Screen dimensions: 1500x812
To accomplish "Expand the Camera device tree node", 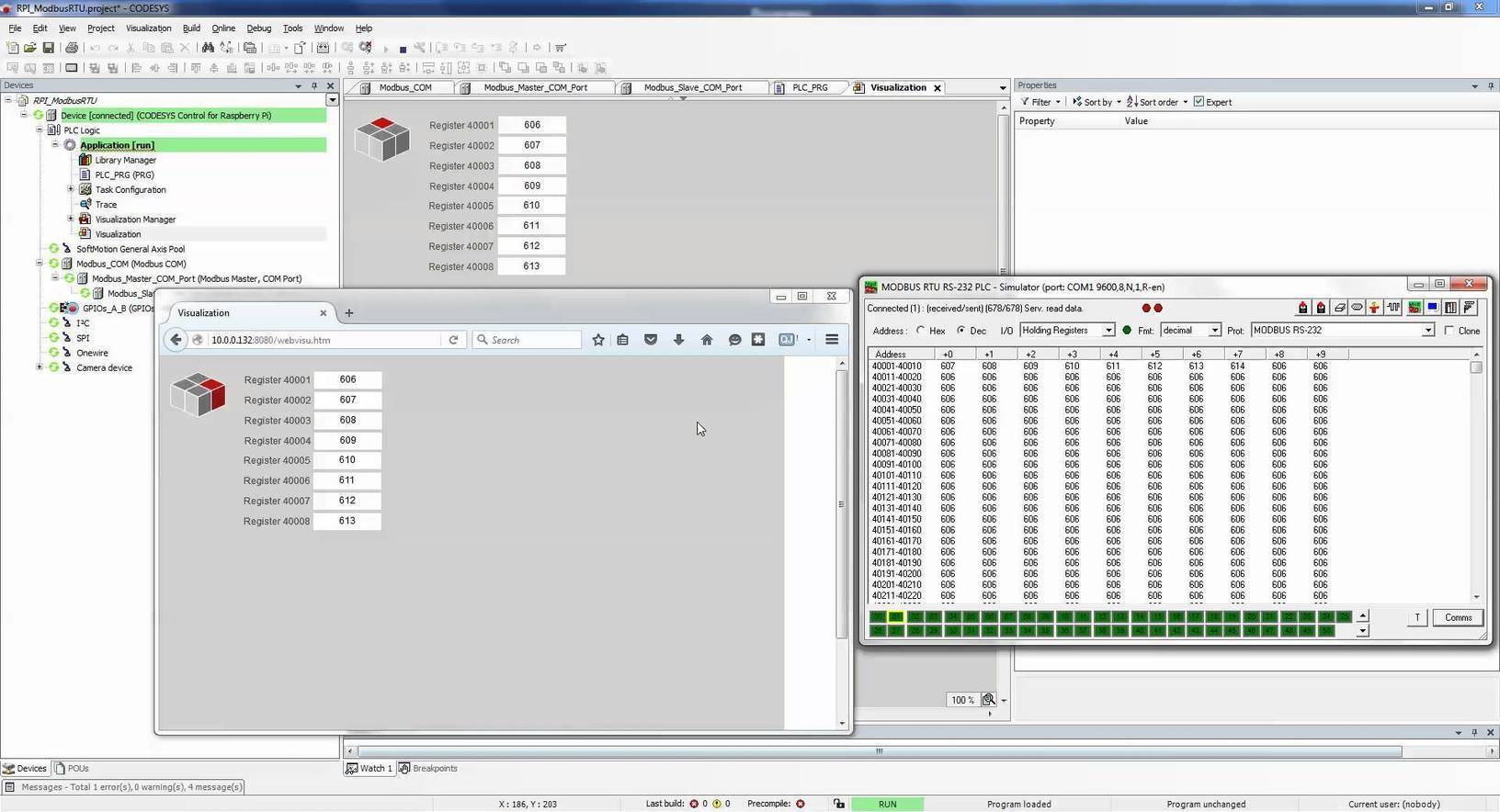I will (40, 367).
